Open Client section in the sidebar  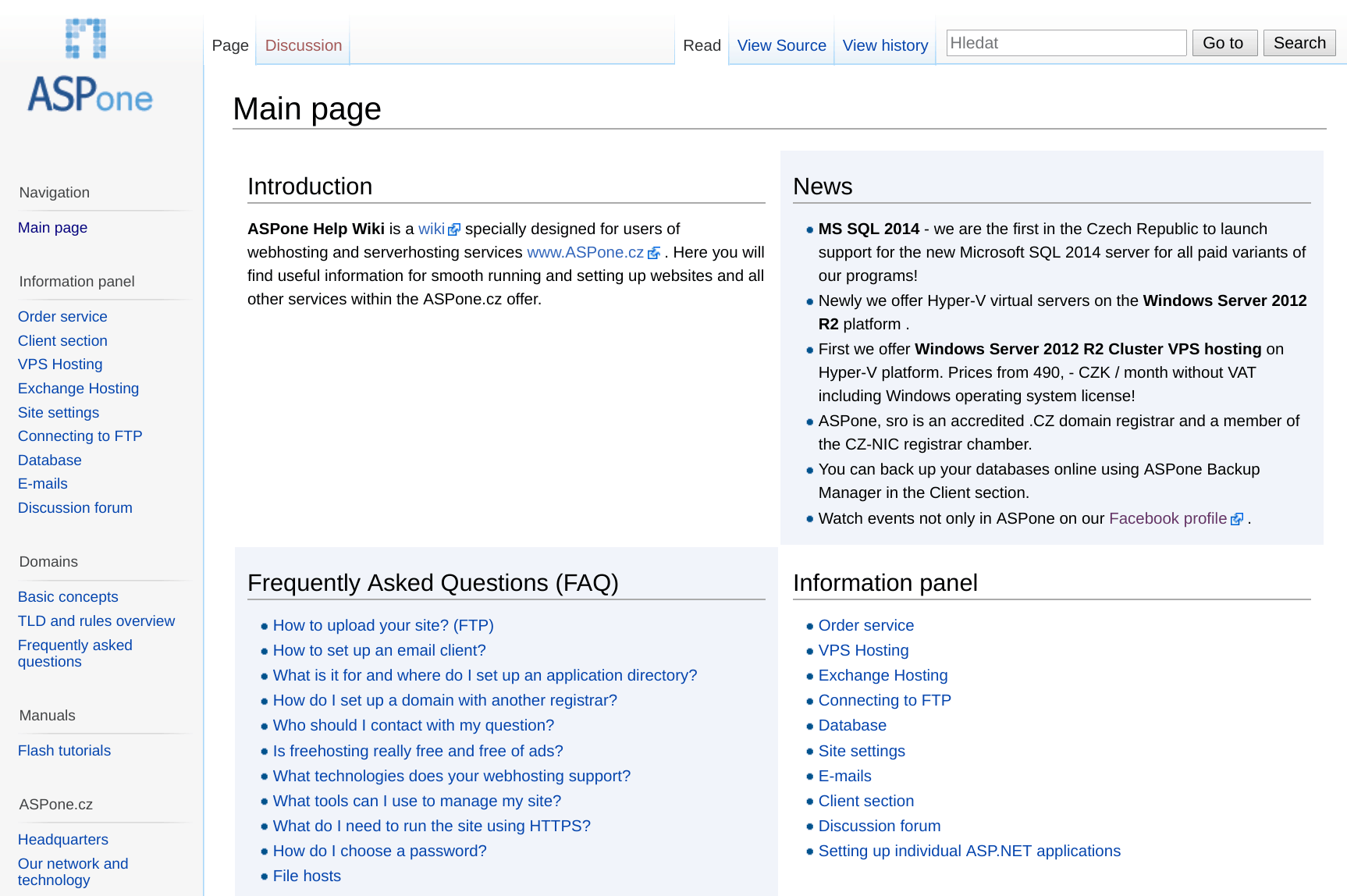click(62, 341)
